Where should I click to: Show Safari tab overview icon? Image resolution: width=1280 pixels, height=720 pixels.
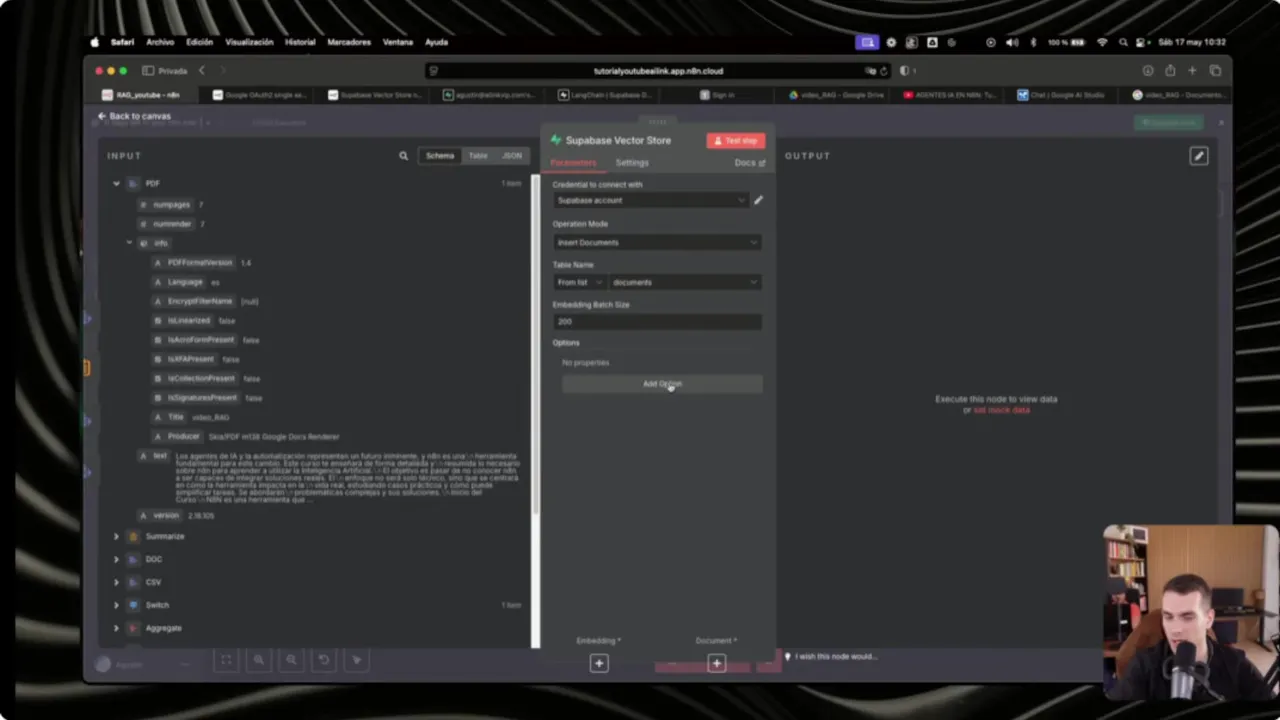point(1215,71)
